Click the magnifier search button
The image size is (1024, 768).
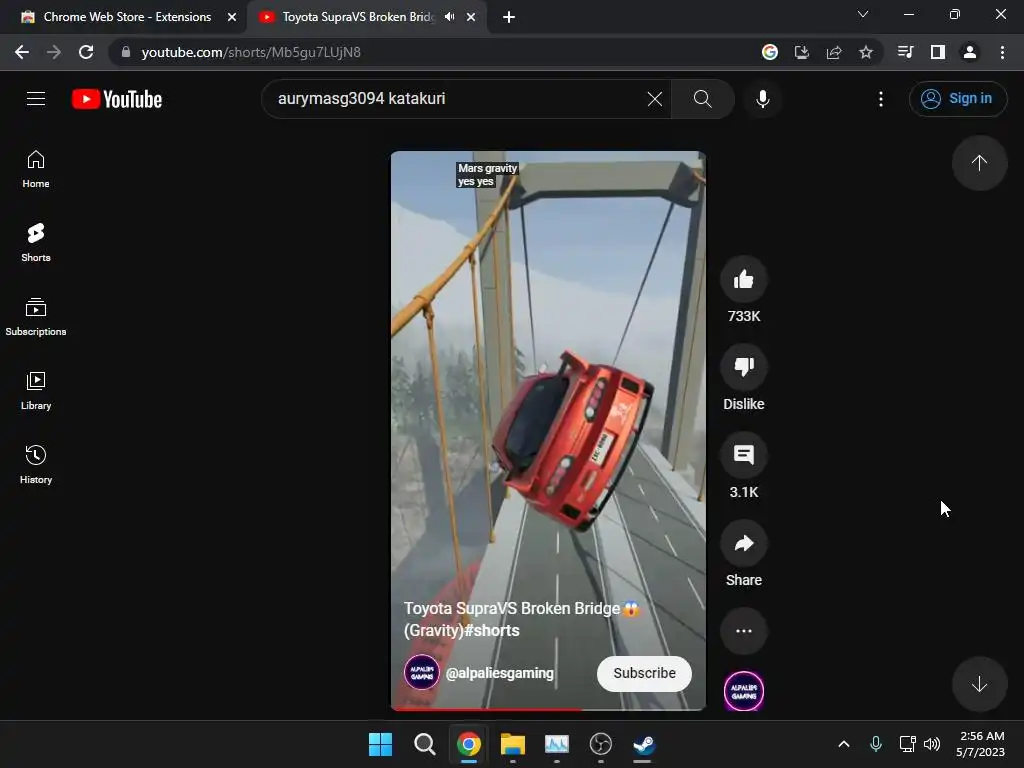pos(703,99)
